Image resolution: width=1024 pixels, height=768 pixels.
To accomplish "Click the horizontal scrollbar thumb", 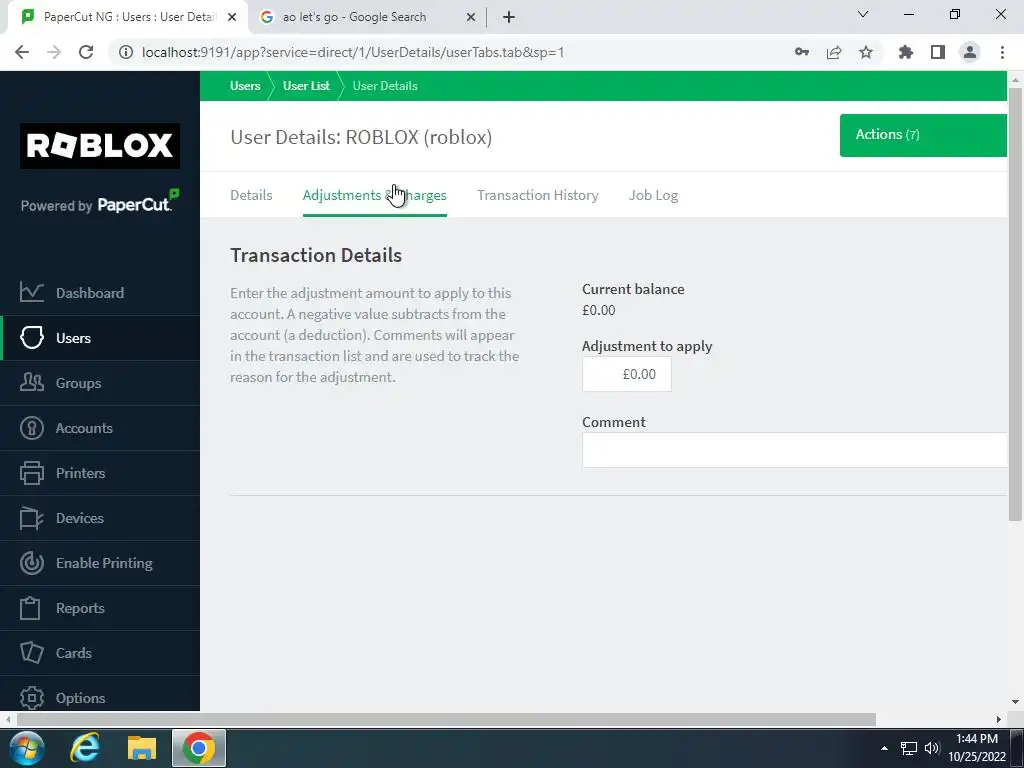I will [x=446, y=719].
